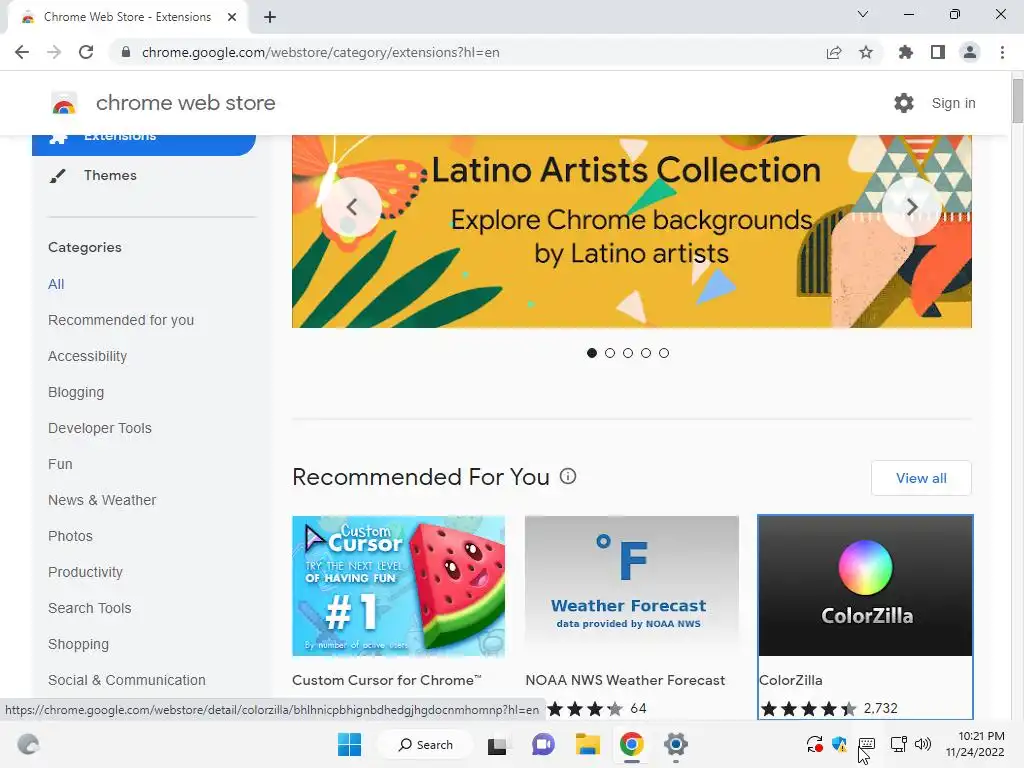
Task: Close the Chrome Web Store tab
Action: tap(232, 17)
